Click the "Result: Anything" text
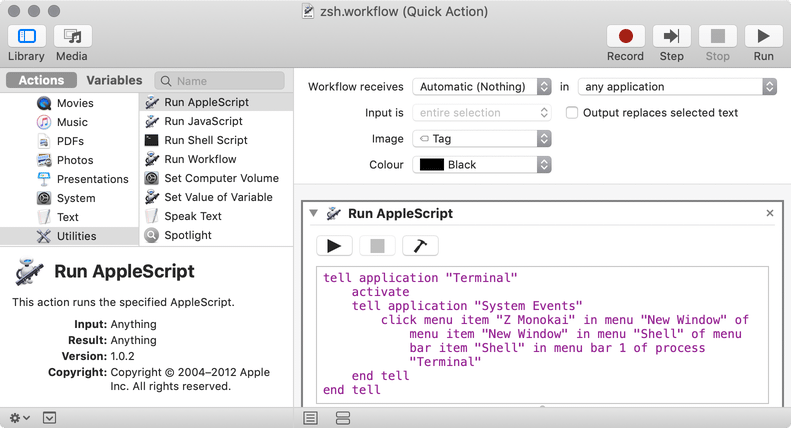This screenshot has height=428, width=791. [x=112, y=340]
